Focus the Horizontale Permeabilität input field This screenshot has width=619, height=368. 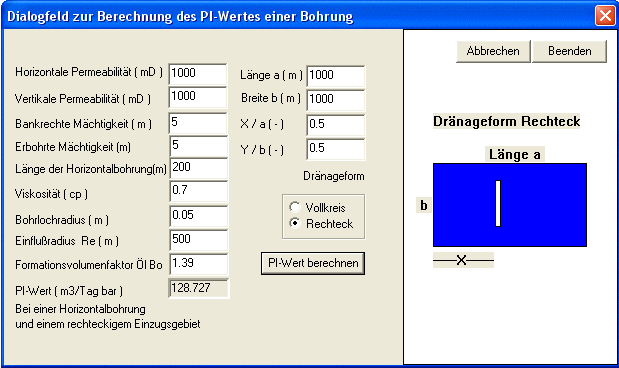198,74
